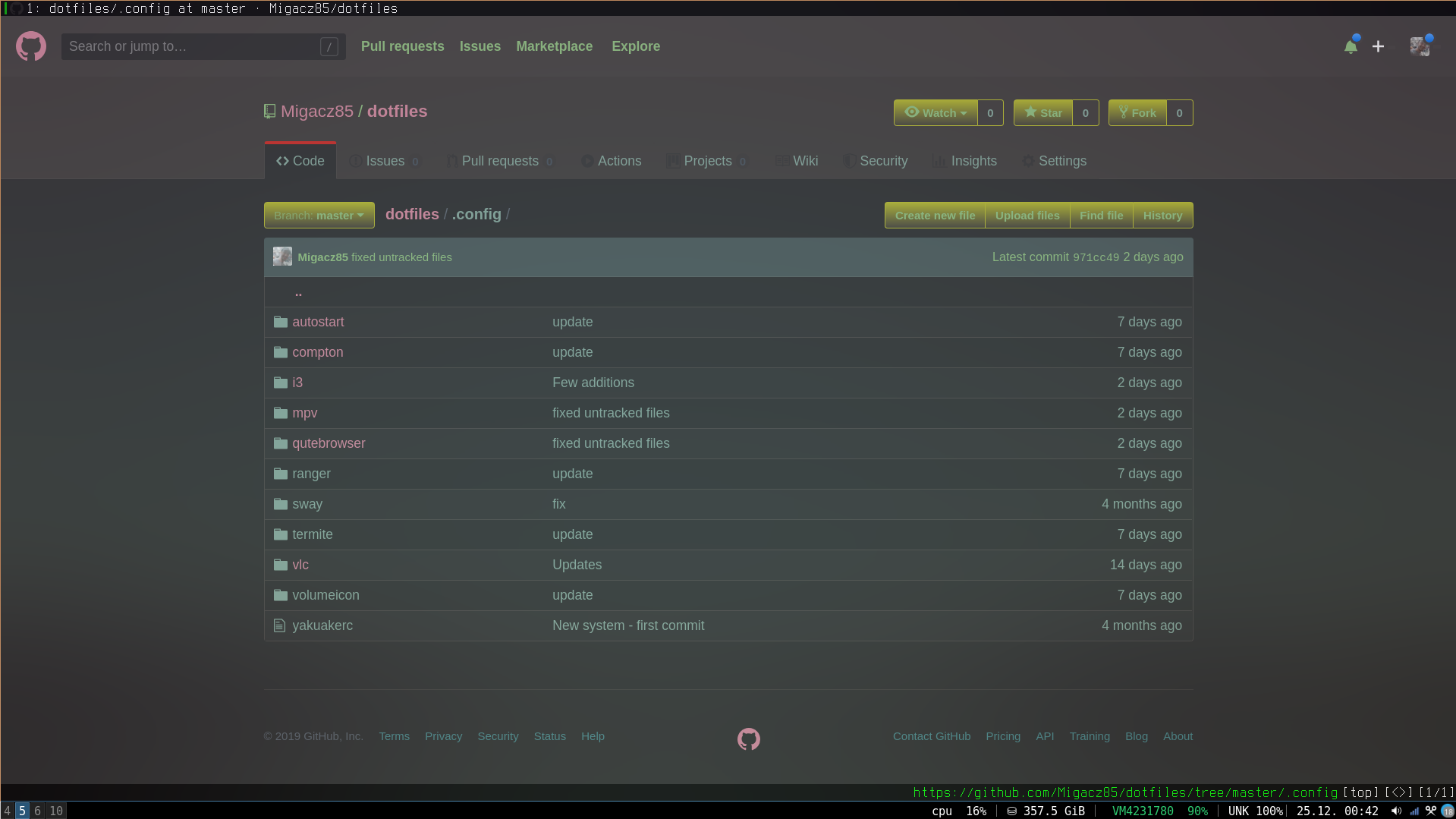Screen dimensions: 1456x819
Task: Click the vlc folder icon
Action: [281, 565]
